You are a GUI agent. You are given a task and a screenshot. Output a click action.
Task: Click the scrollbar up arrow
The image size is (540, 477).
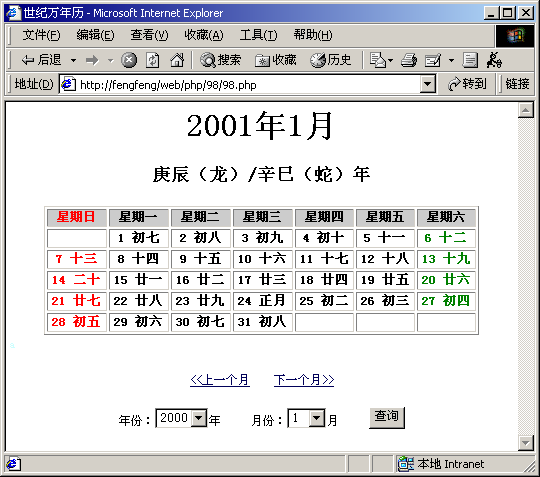(x=526, y=110)
